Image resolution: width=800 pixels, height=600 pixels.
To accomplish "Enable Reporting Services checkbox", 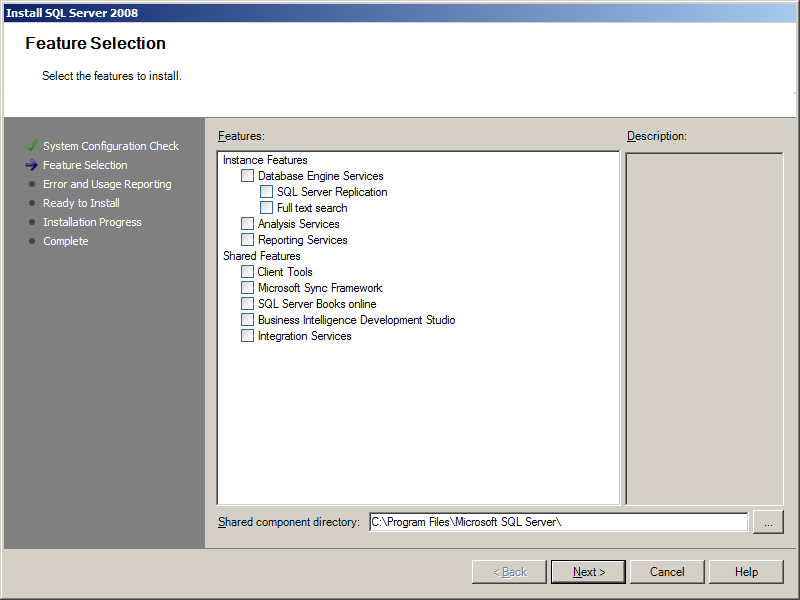I will pyautogui.click(x=247, y=240).
